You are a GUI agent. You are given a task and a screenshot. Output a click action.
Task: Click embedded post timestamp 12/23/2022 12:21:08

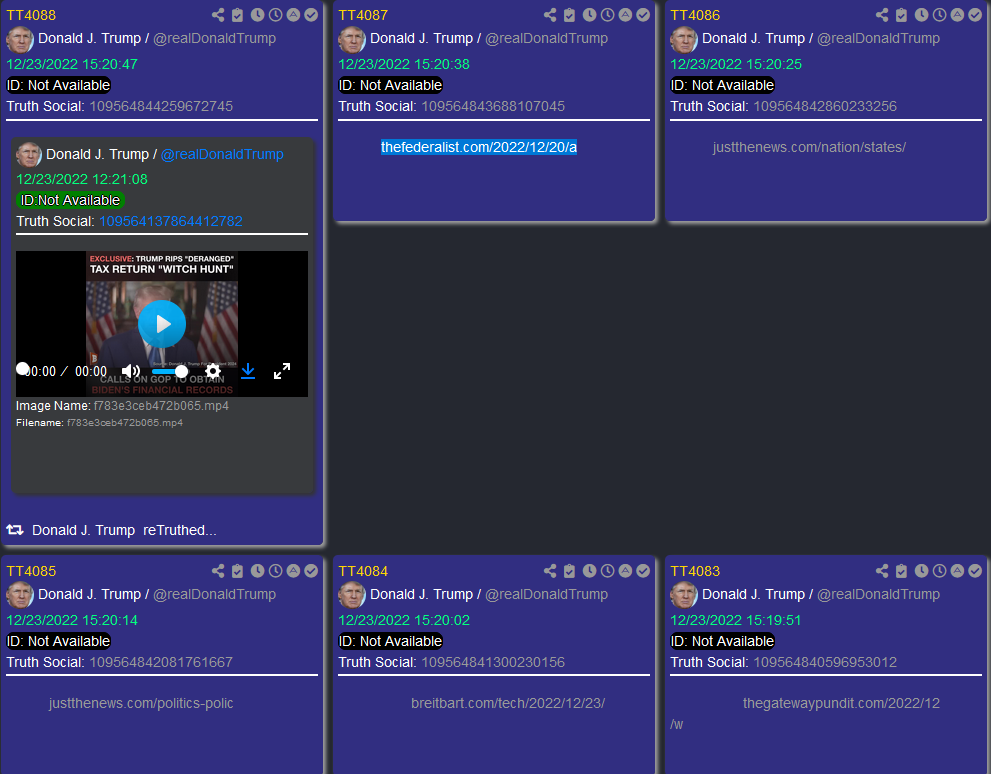(x=82, y=179)
